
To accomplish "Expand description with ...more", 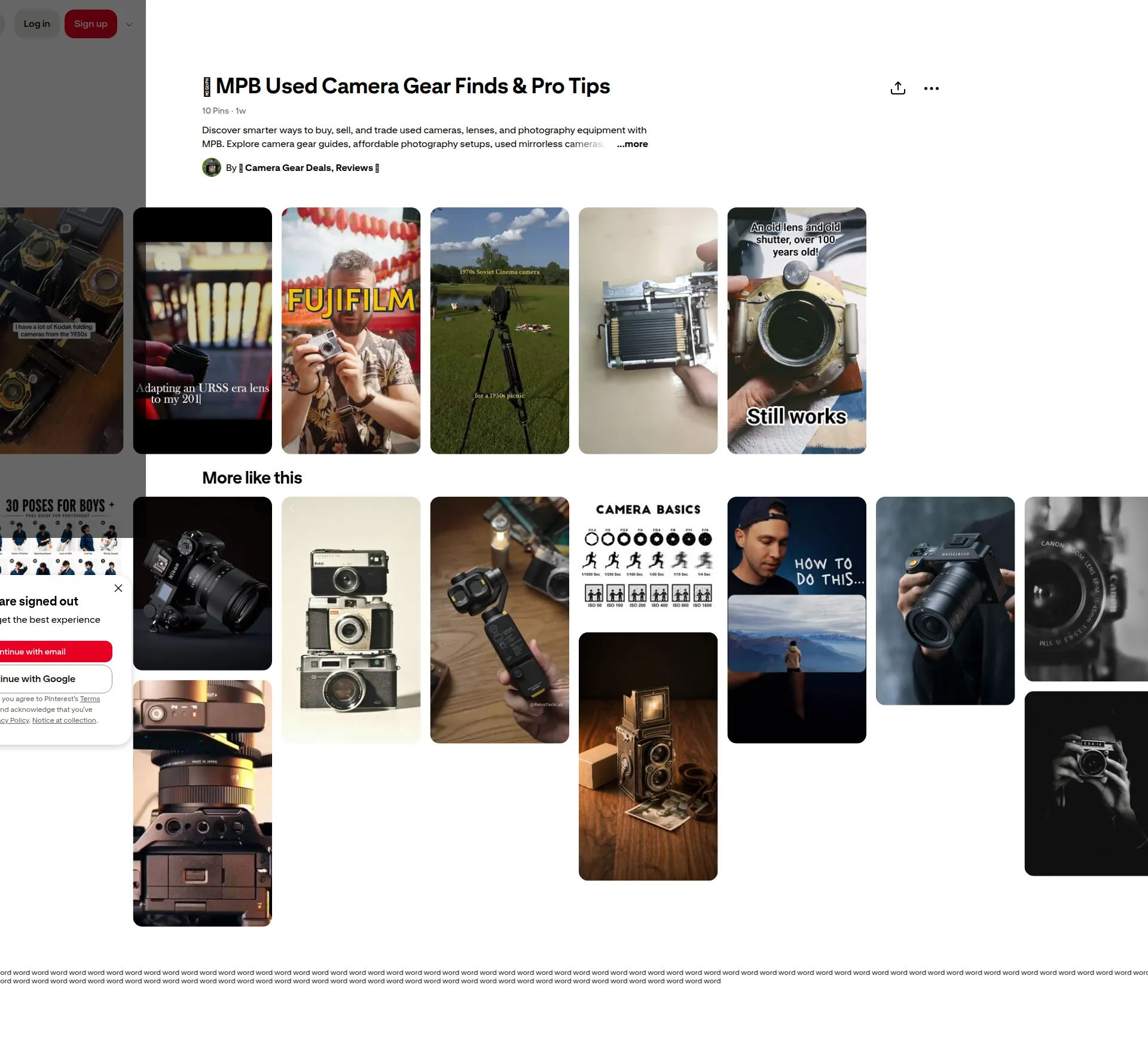I will [632, 144].
